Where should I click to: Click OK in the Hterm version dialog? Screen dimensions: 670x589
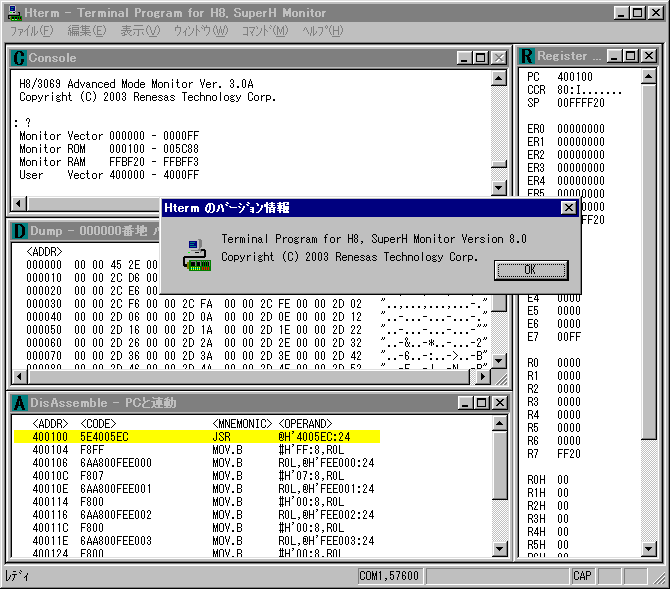[531, 270]
